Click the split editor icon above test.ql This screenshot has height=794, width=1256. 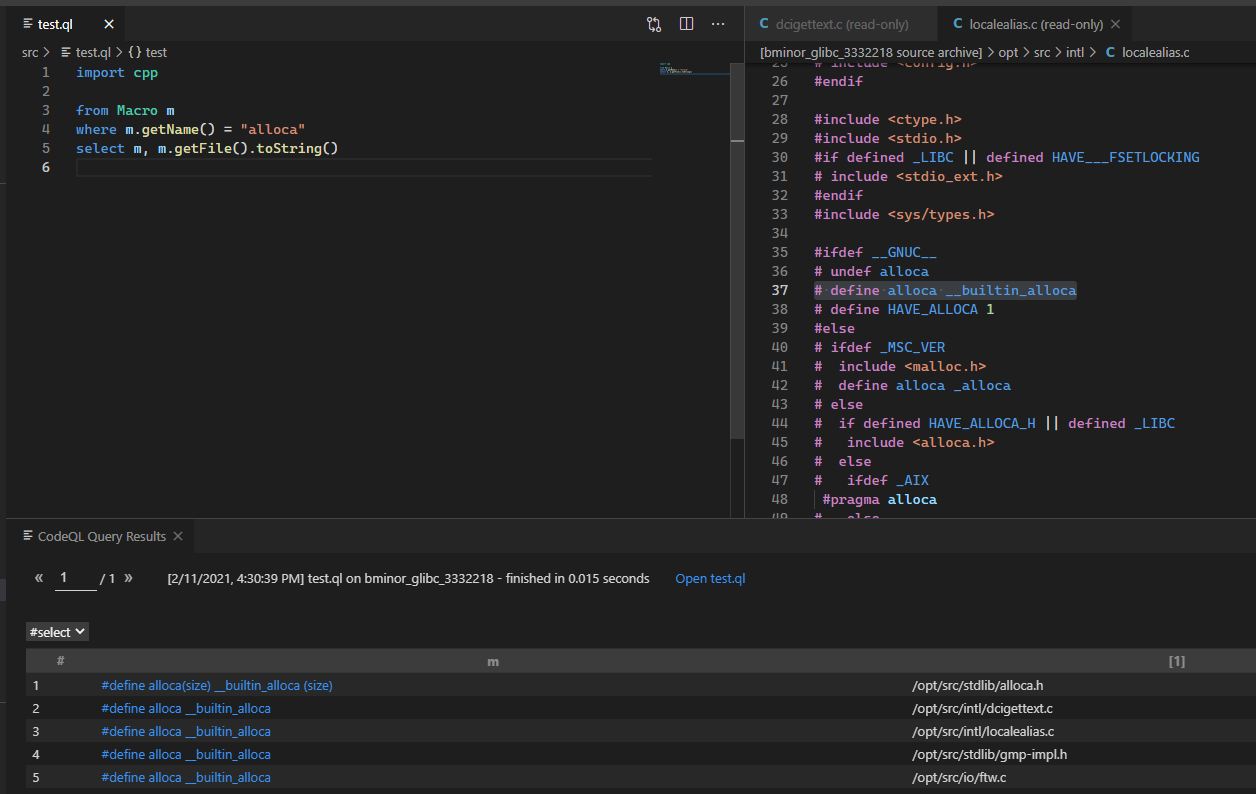(686, 24)
